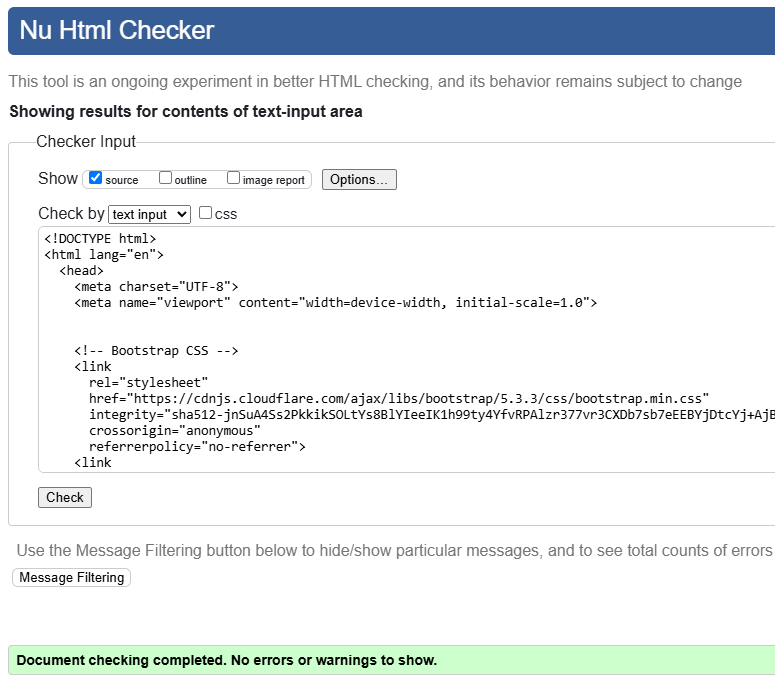Open the Check by text input dropdown
The height and width of the screenshot is (677, 775).
(149, 214)
